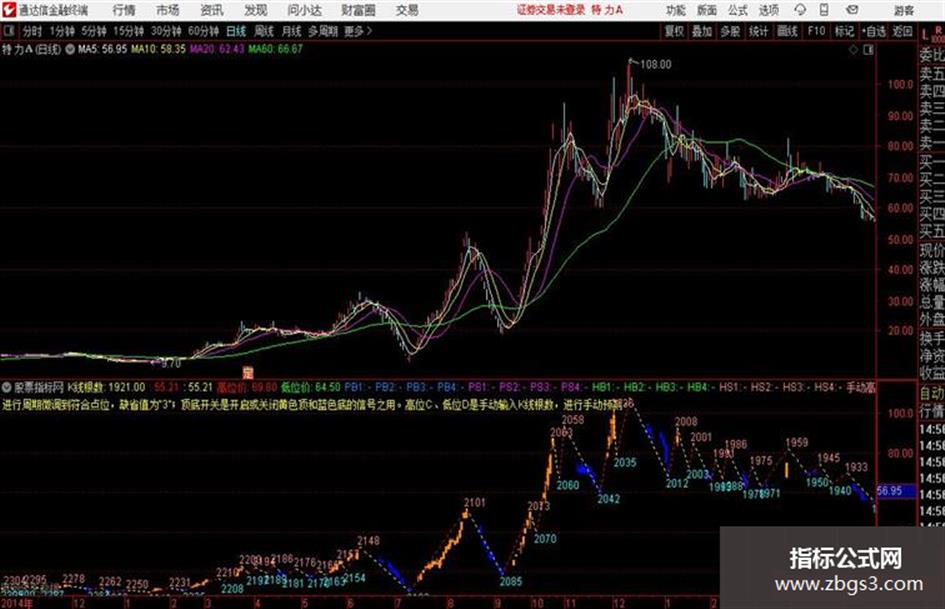Image resolution: width=945 pixels, height=609 pixels.
Task: Click the 108.00 peak price label
Action: coord(656,64)
